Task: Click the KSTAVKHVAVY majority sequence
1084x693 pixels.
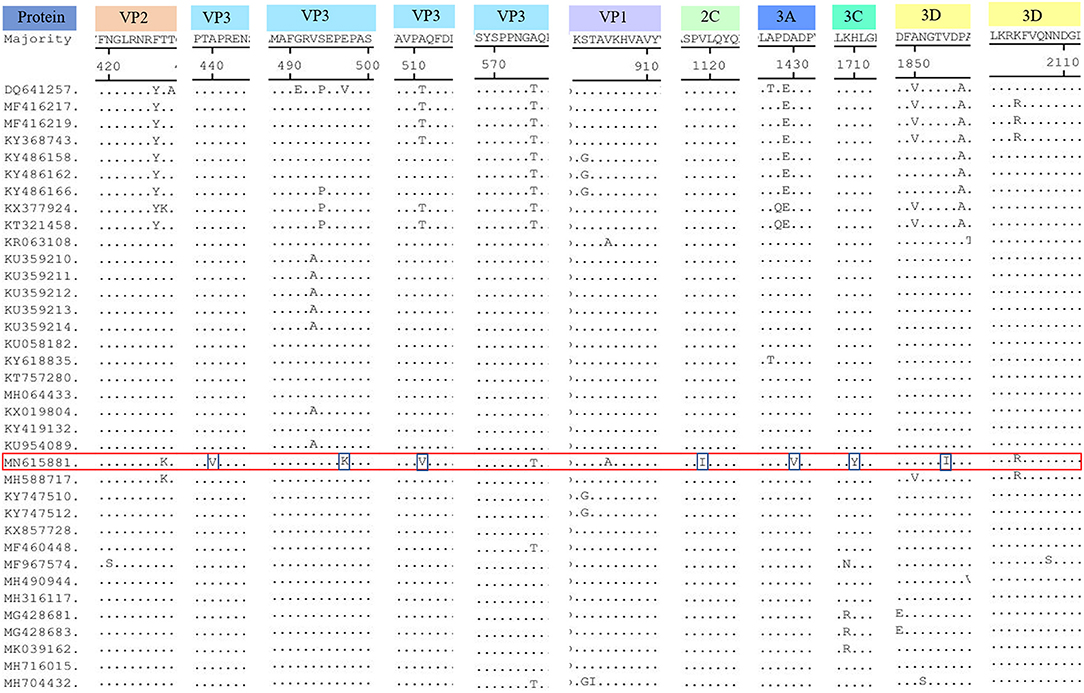Action: click(616, 40)
